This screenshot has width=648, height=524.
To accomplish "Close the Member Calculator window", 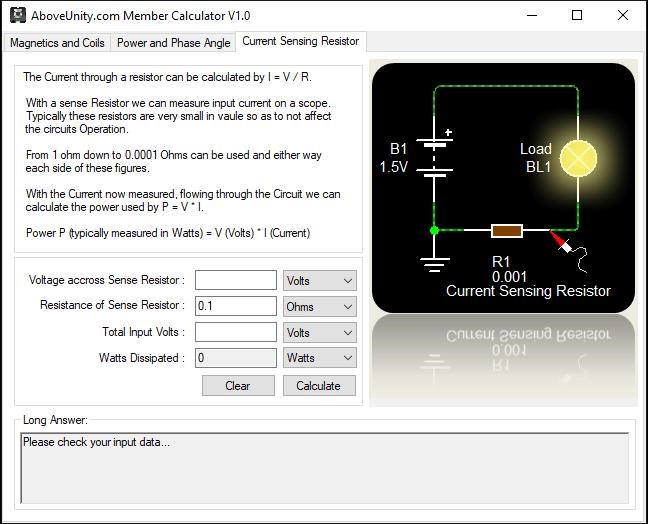I will pyautogui.click(x=623, y=16).
